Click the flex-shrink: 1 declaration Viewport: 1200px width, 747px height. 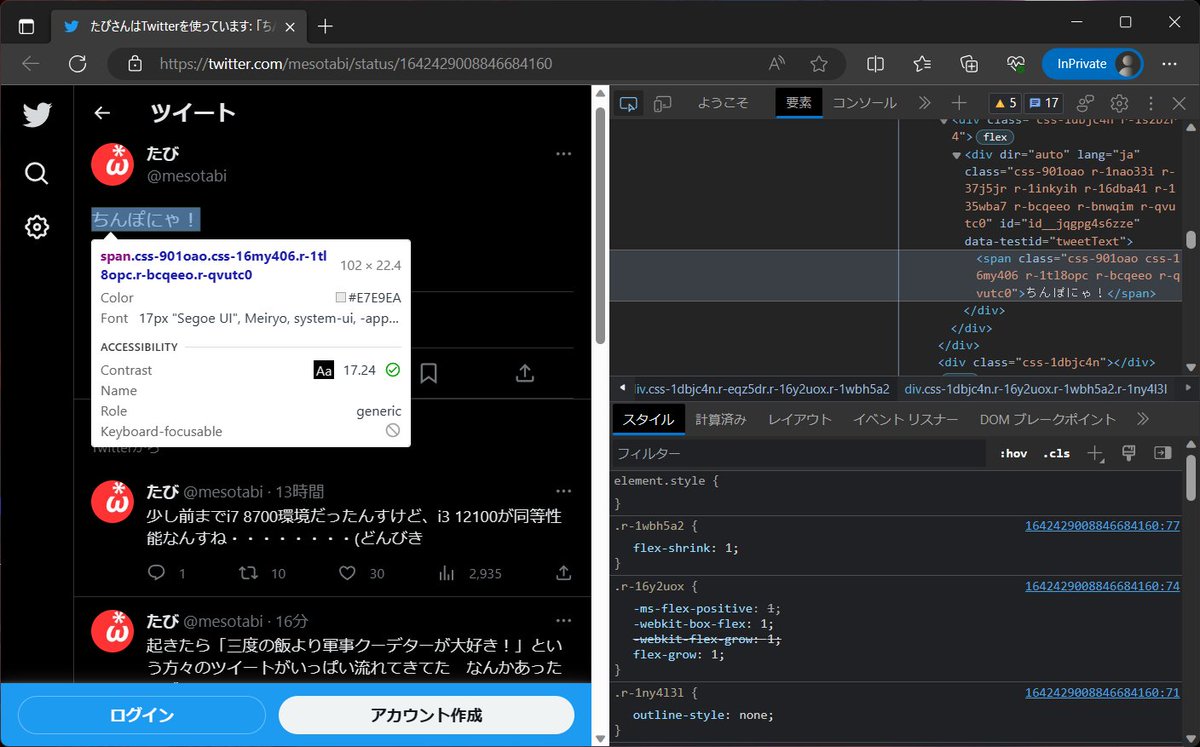(x=686, y=548)
